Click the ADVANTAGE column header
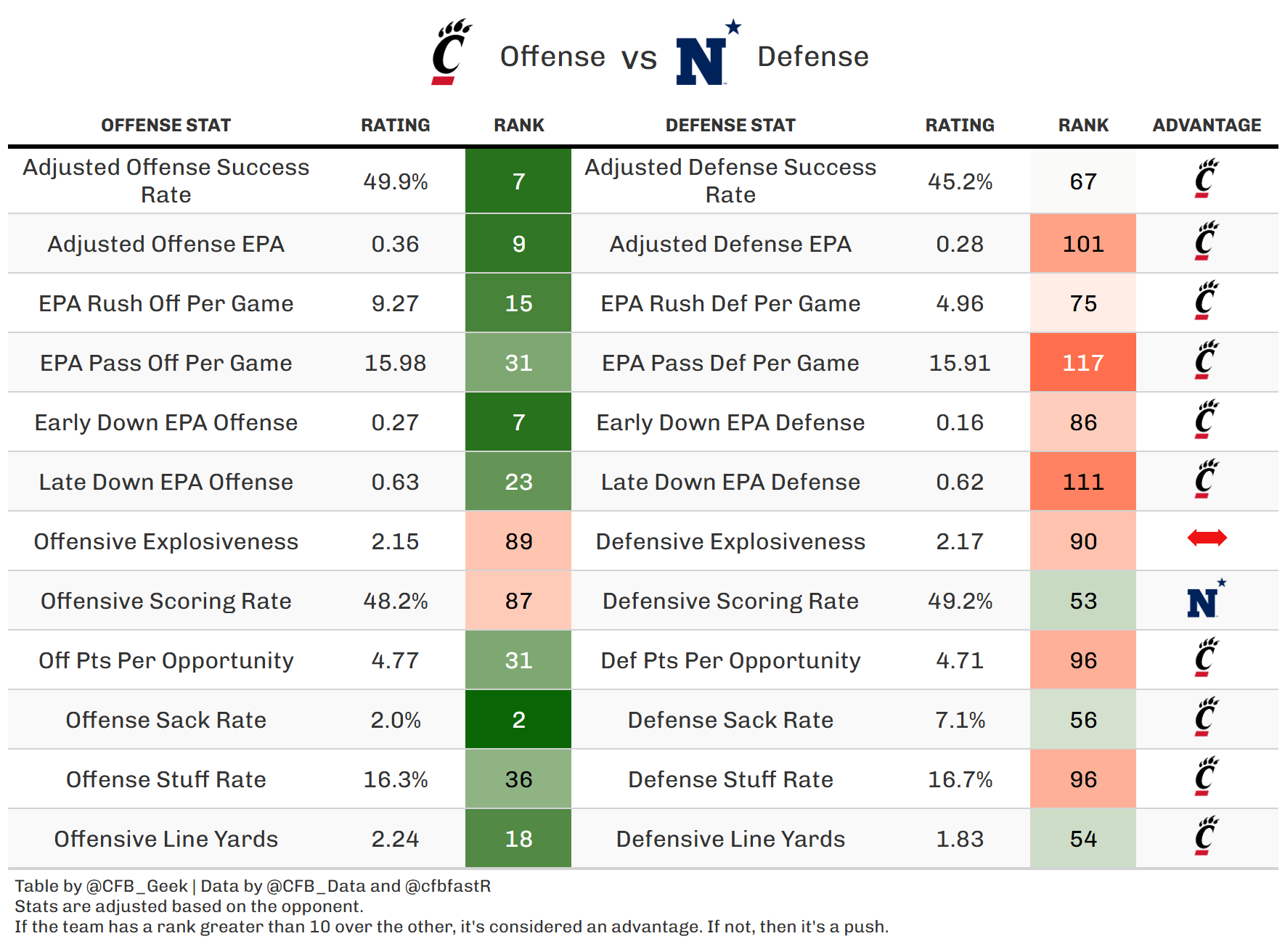 (1207, 126)
